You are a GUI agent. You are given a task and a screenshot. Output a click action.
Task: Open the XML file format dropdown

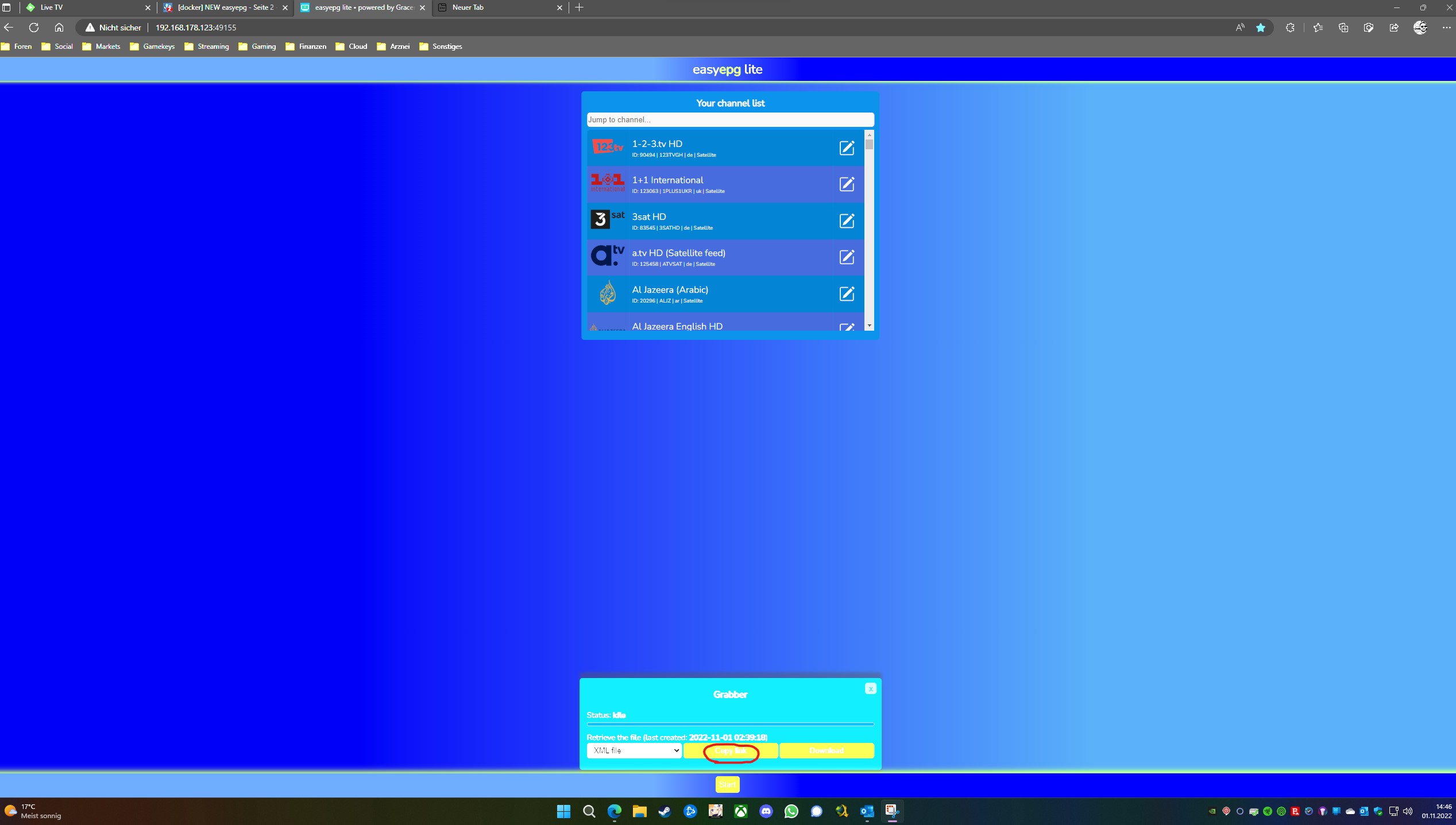[634, 750]
